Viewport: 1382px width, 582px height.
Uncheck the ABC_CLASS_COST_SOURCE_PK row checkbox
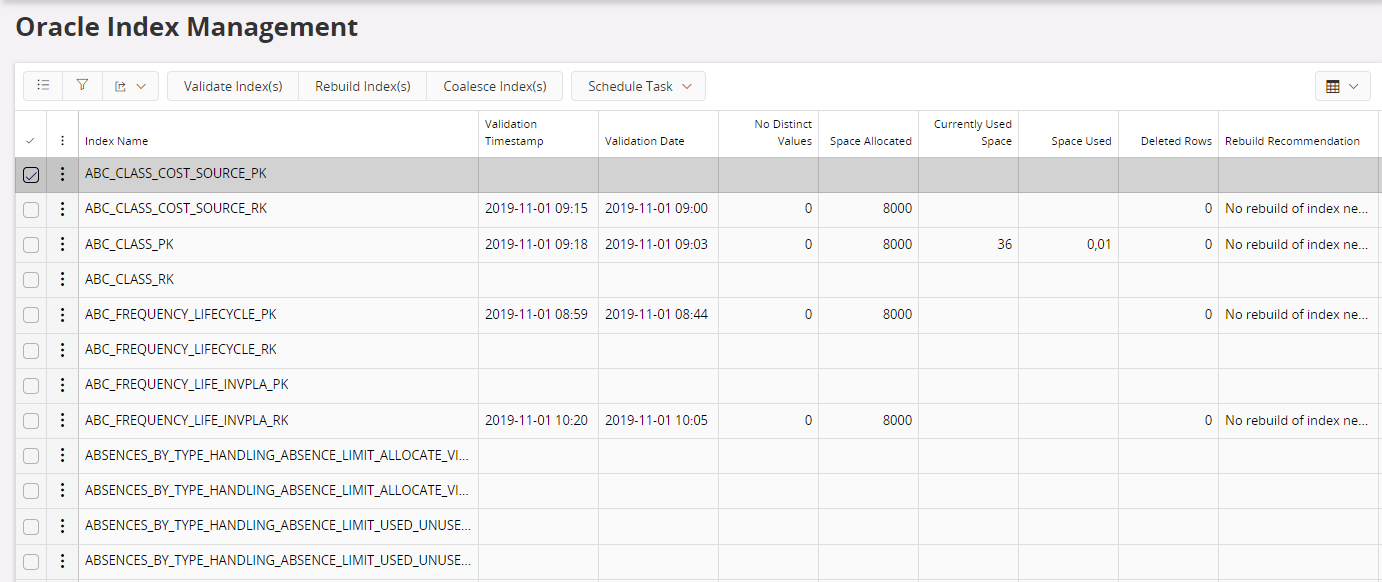click(x=30, y=174)
